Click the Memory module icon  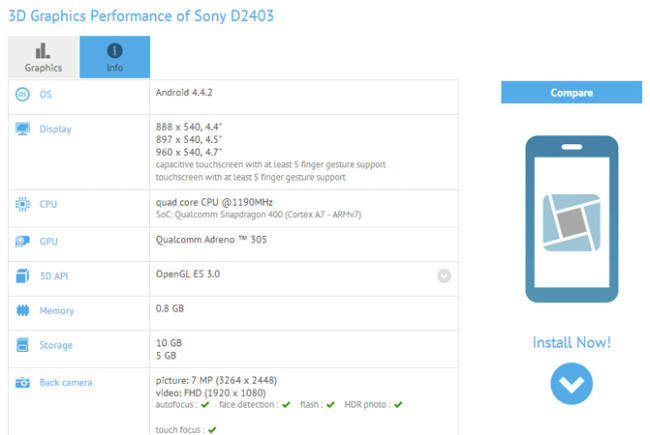click(x=22, y=310)
